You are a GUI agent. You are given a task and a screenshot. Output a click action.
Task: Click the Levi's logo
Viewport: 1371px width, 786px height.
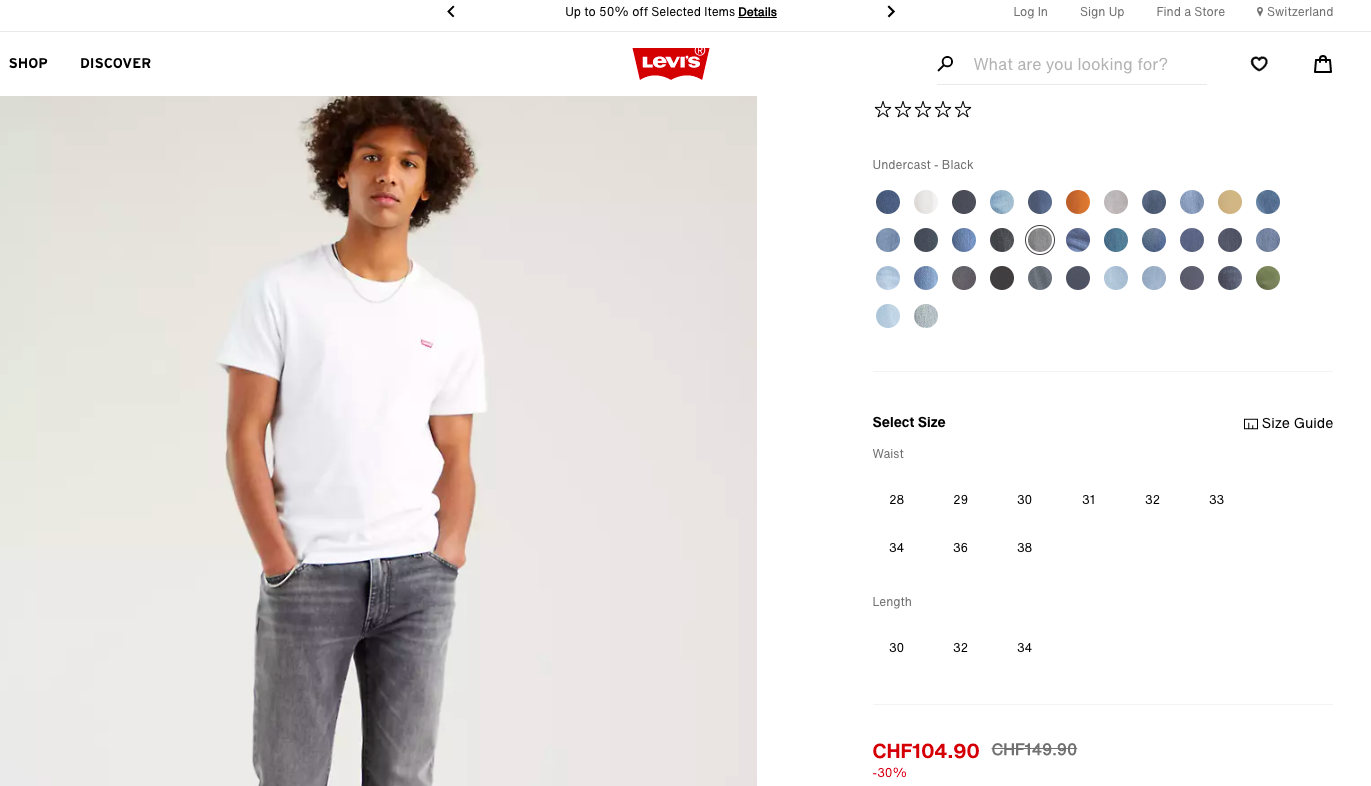coord(671,63)
